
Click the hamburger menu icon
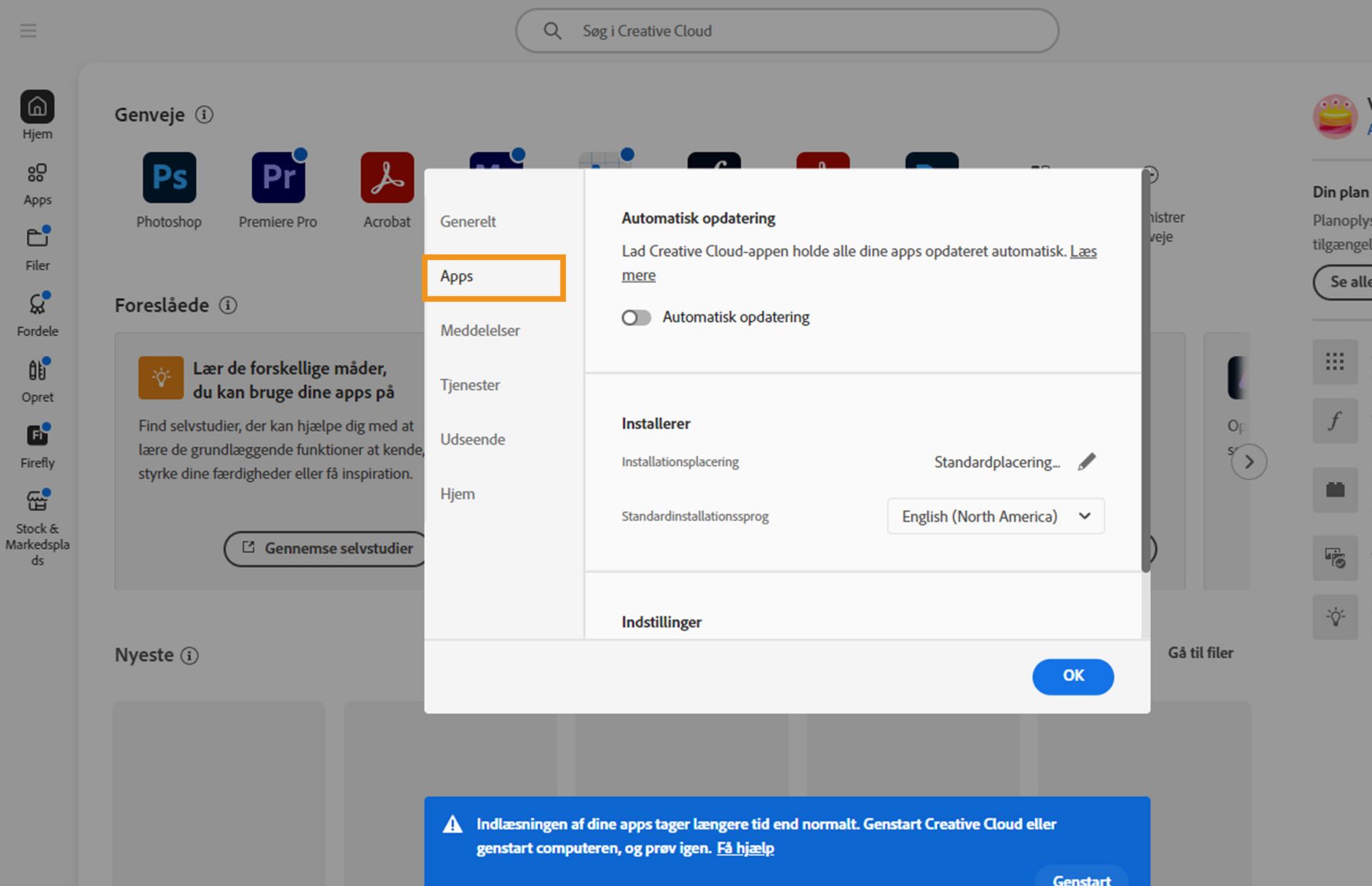coord(28,31)
